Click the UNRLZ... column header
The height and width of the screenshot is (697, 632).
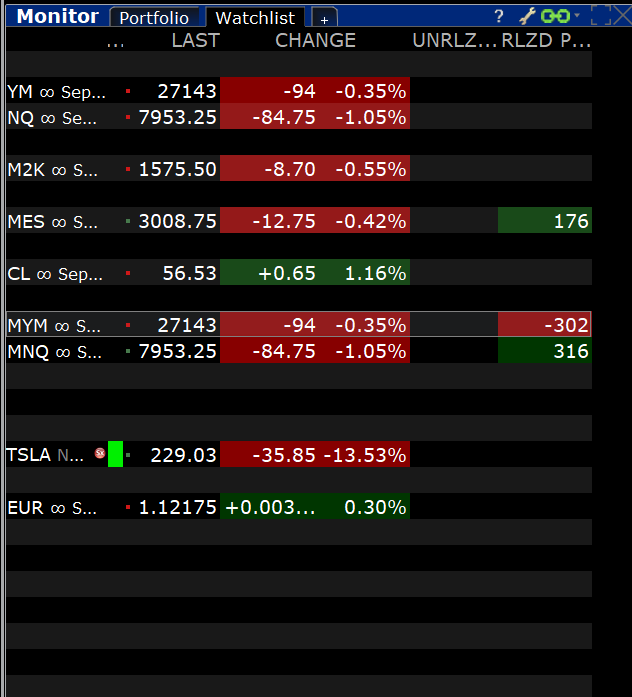(x=454, y=40)
